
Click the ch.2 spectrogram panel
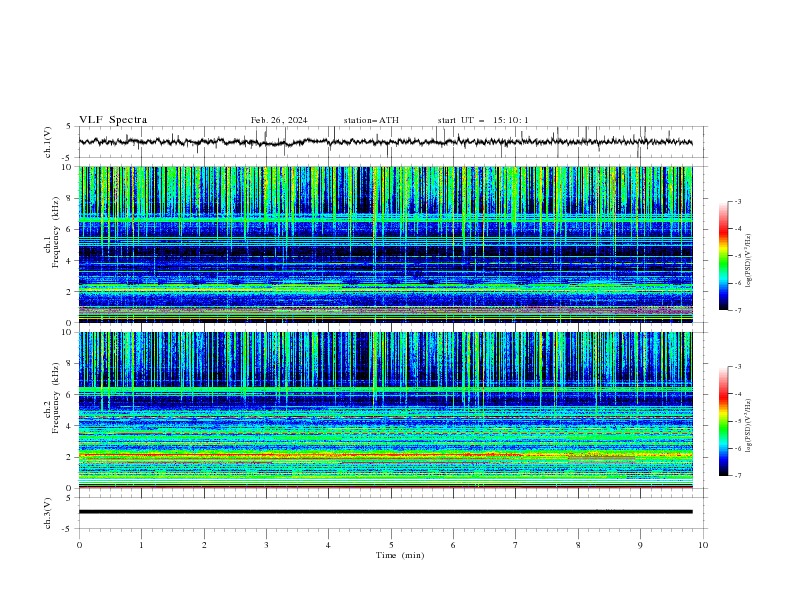(x=385, y=410)
